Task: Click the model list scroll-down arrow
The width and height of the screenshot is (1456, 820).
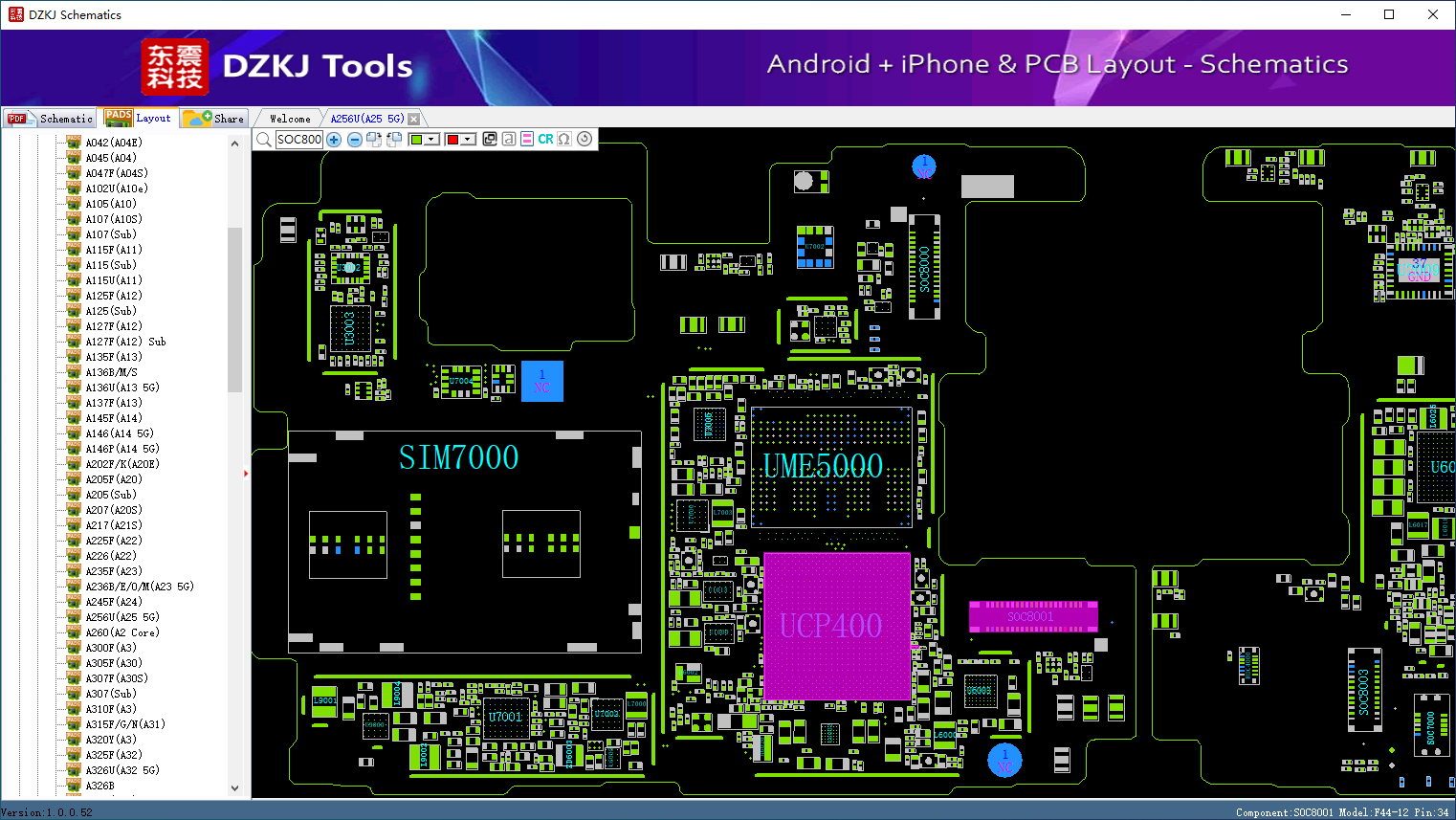Action: tap(235, 788)
